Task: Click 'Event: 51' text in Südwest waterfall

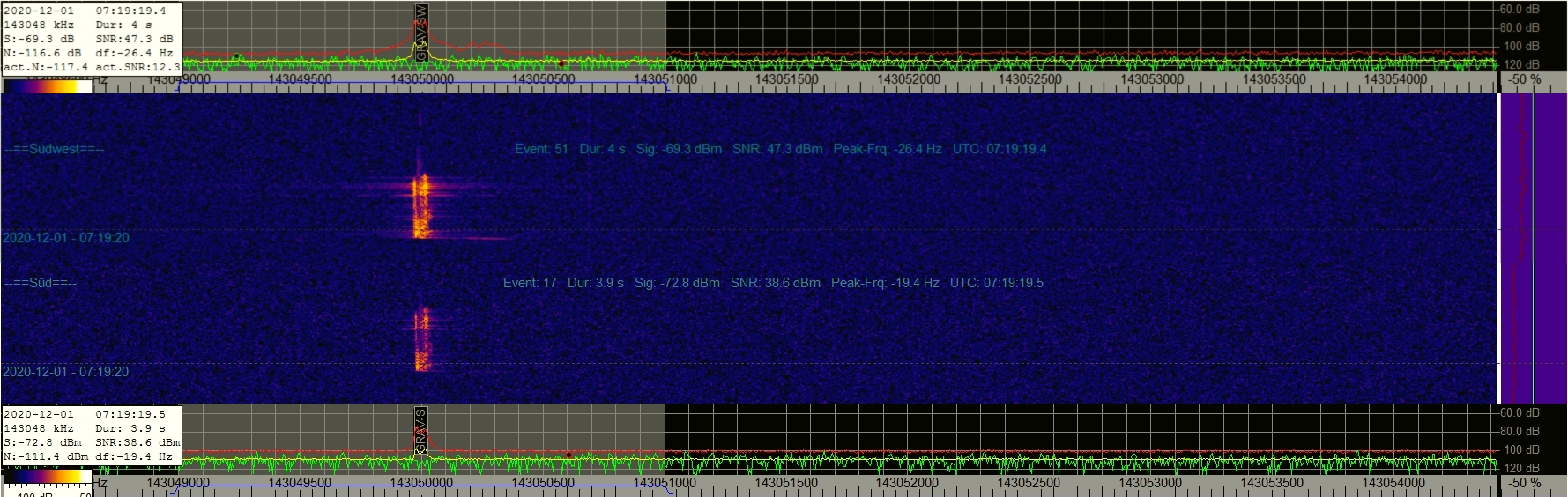Action: pos(541,149)
